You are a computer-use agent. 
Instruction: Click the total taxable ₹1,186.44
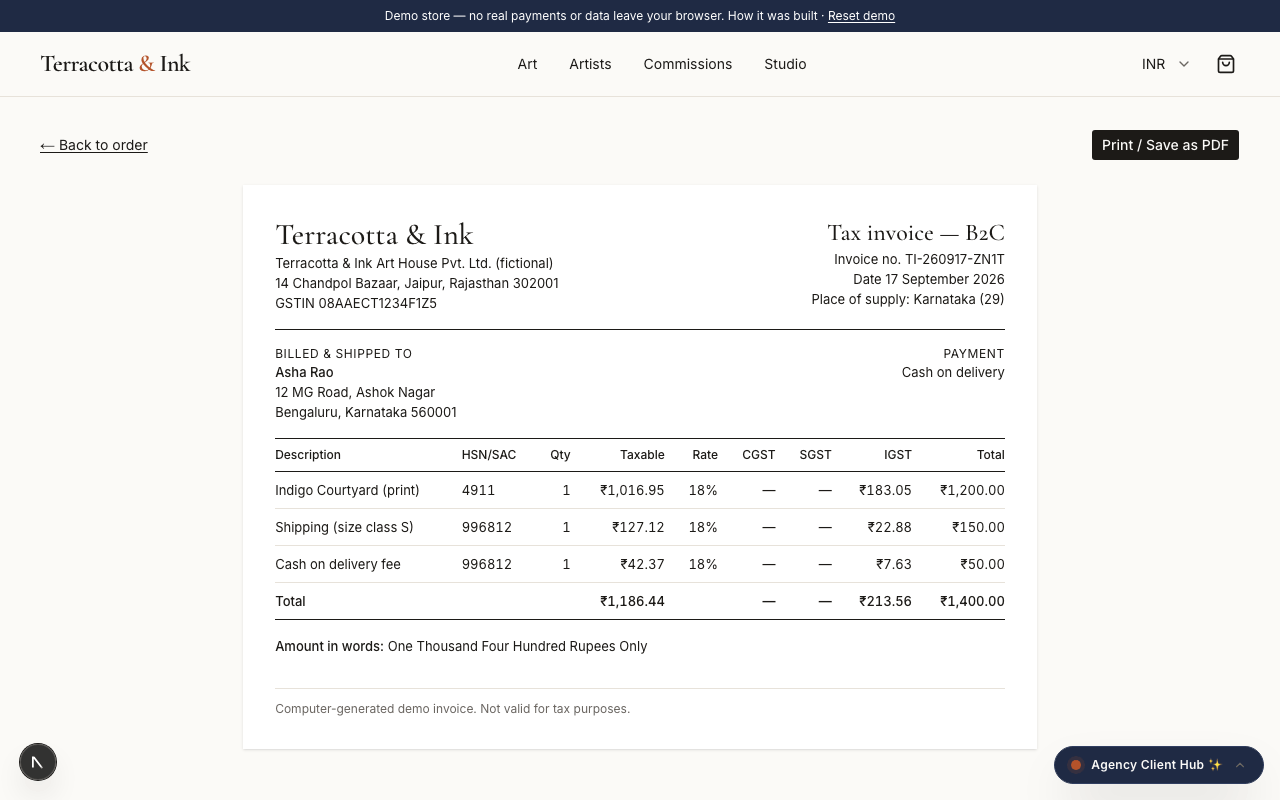coord(632,601)
